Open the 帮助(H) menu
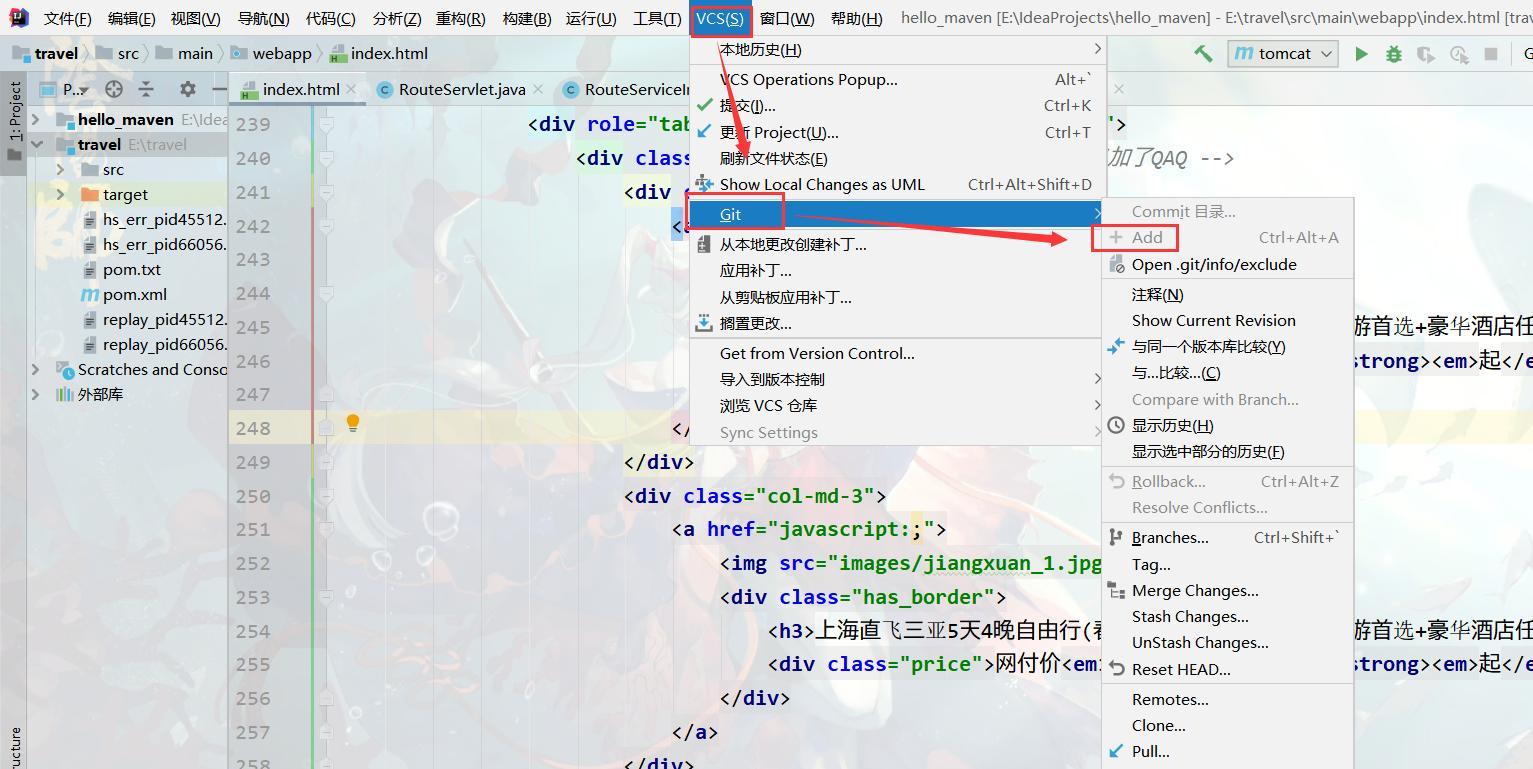Viewport: 1533px width, 769px height. (857, 19)
